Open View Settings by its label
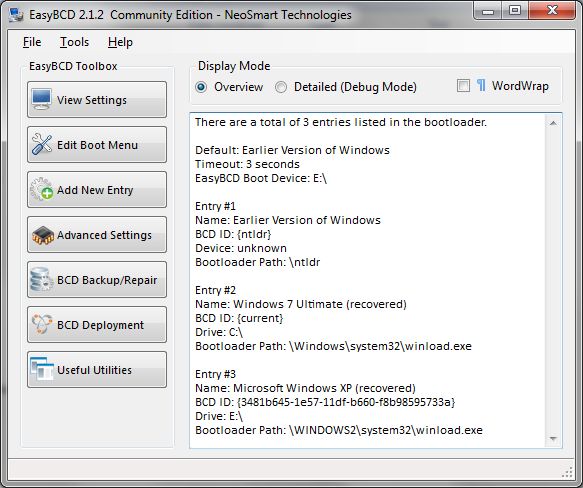 tap(92, 100)
